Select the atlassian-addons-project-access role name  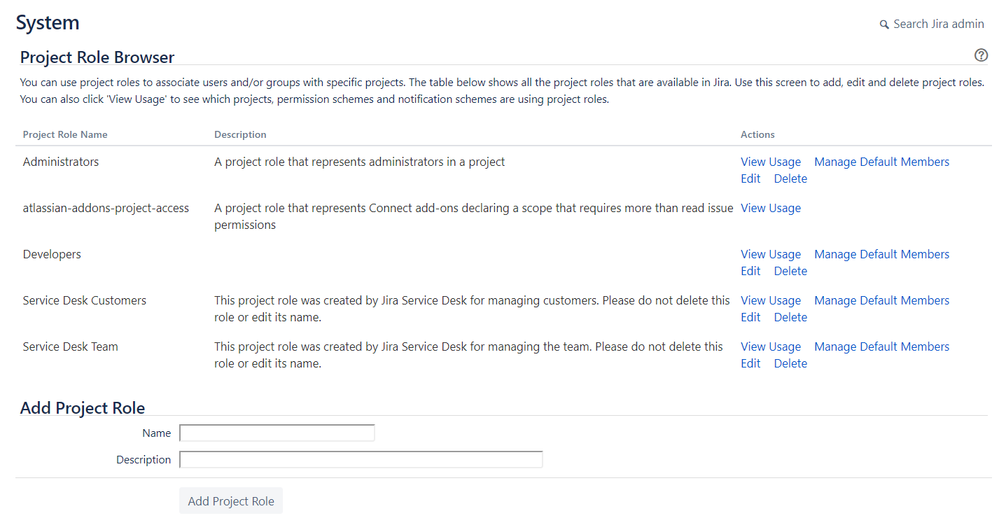click(106, 208)
